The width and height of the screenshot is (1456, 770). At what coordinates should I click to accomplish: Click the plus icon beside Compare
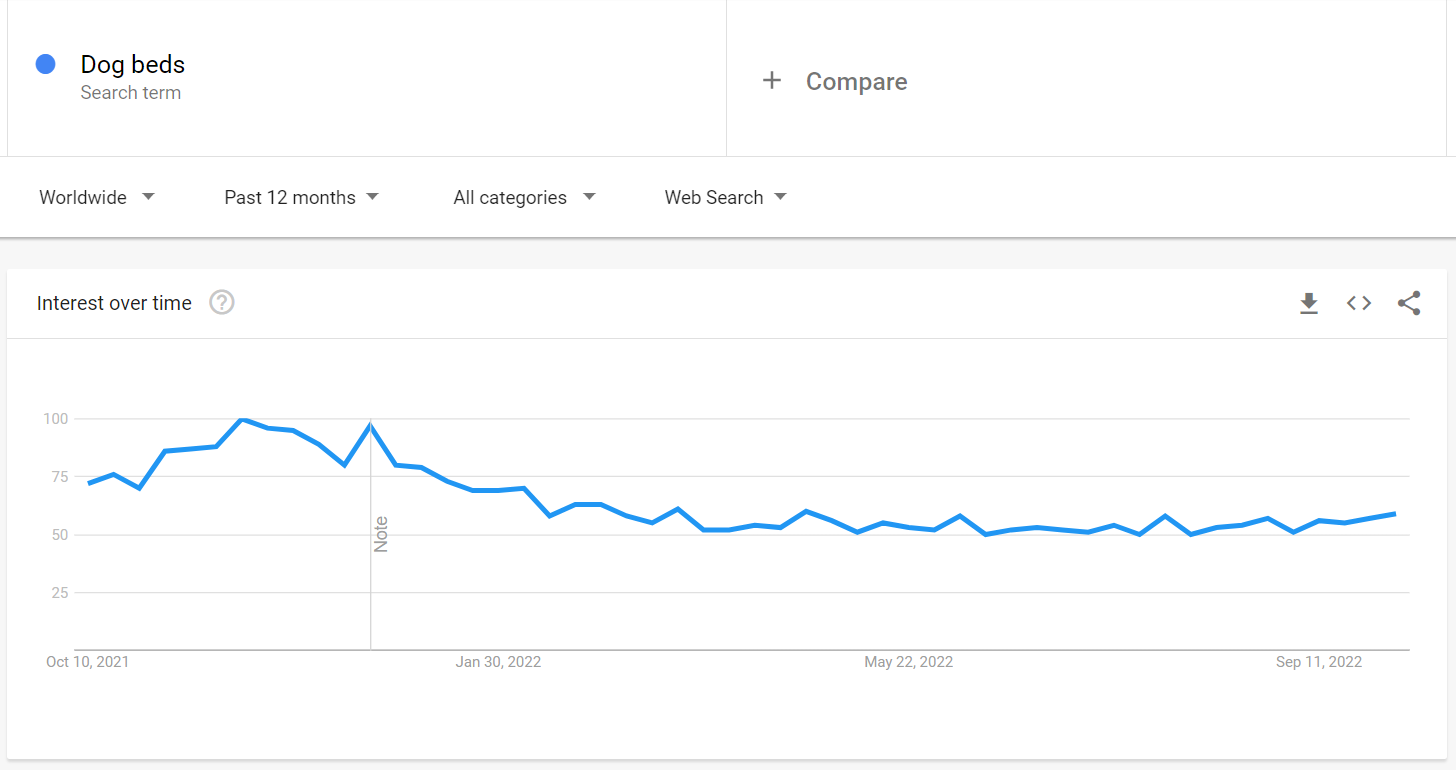pos(771,81)
